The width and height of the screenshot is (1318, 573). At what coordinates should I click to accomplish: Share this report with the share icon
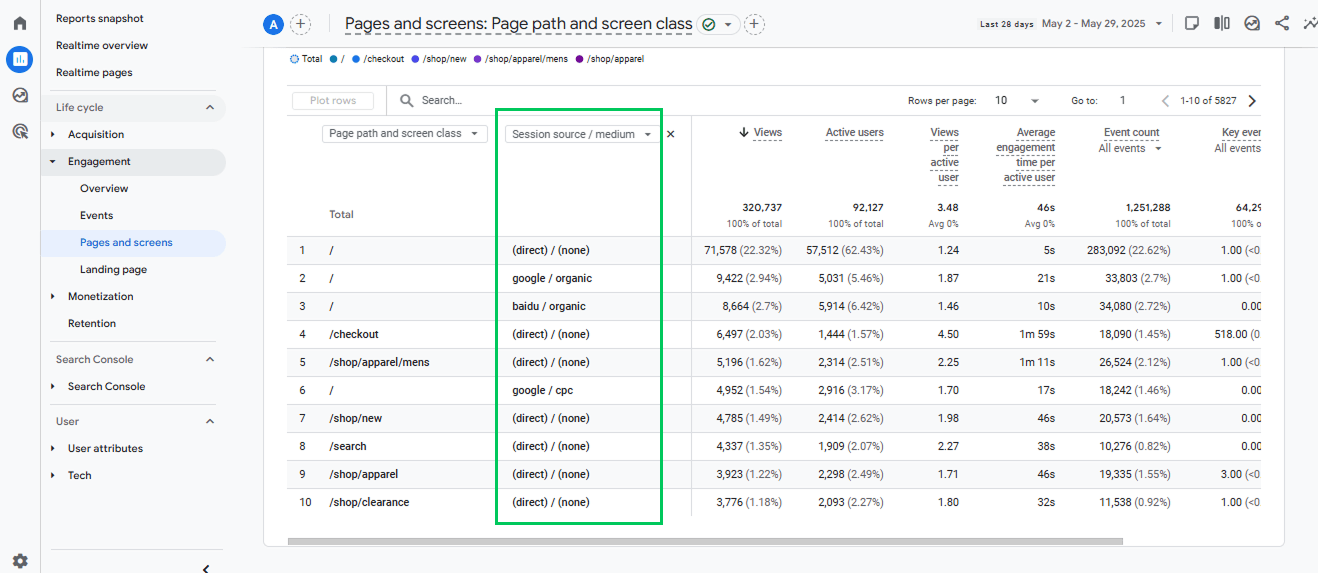click(1282, 23)
